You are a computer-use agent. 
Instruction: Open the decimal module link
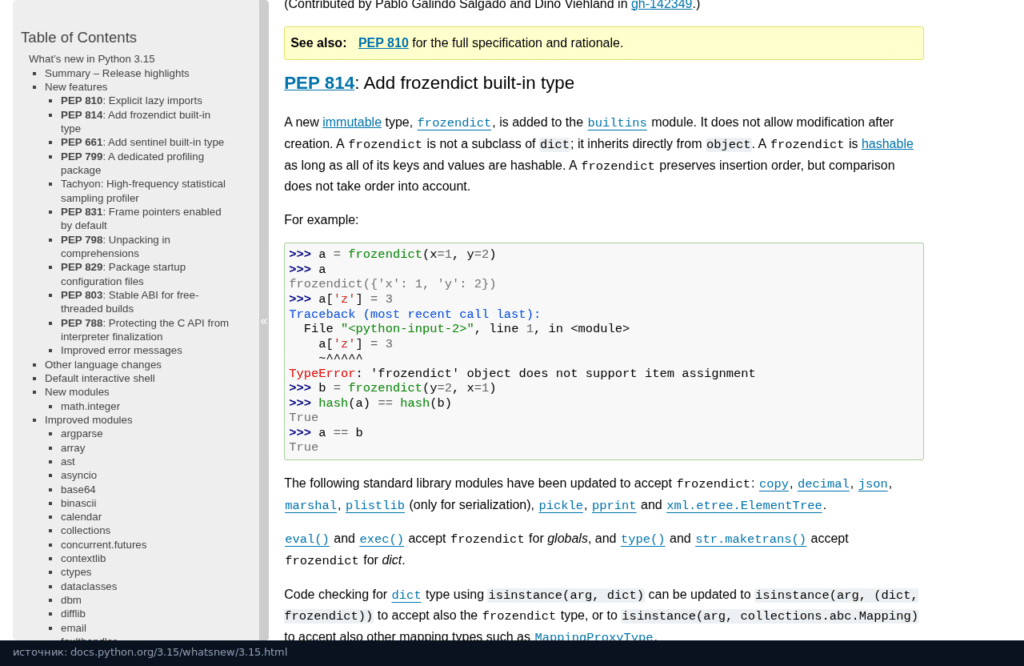tap(823, 484)
